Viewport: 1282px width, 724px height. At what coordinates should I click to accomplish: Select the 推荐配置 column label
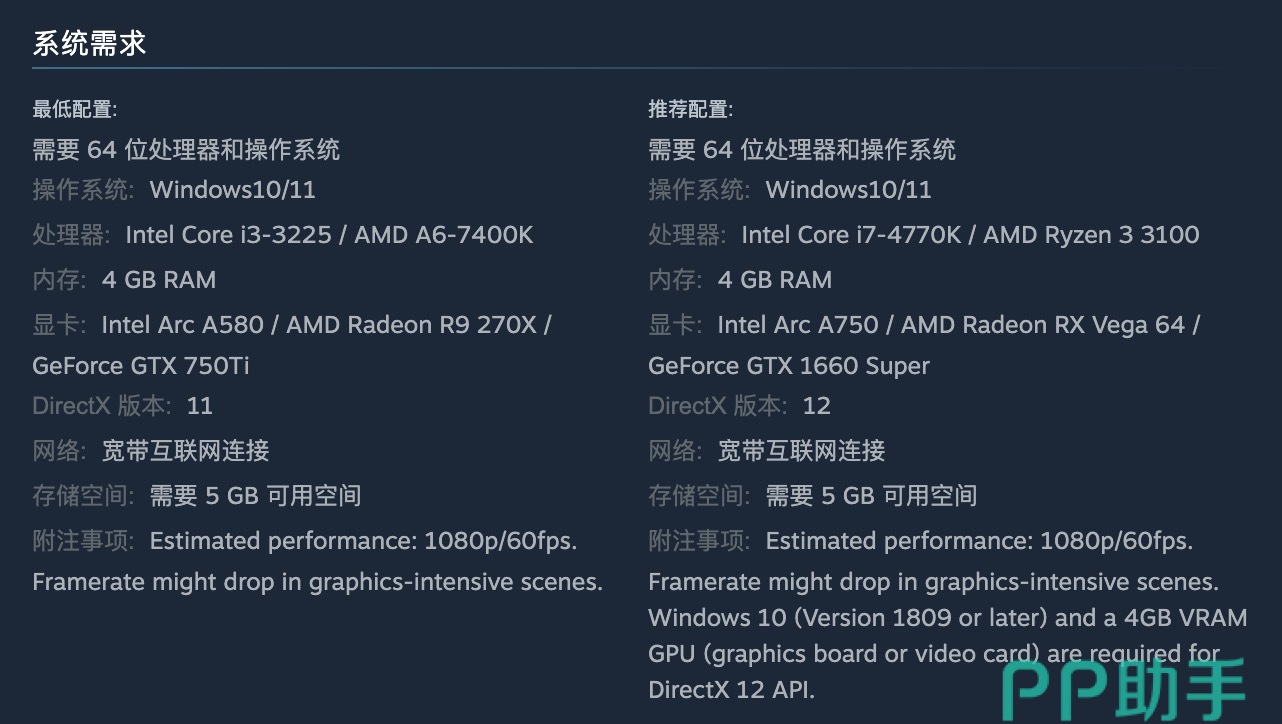(x=690, y=109)
